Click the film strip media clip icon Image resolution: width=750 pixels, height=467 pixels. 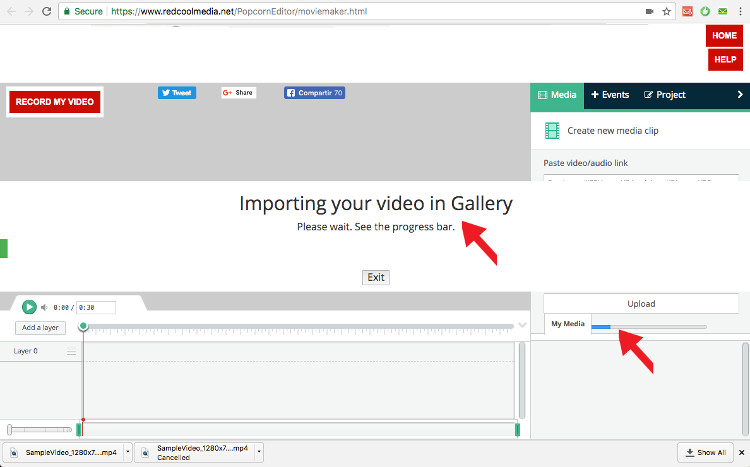tap(552, 130)
